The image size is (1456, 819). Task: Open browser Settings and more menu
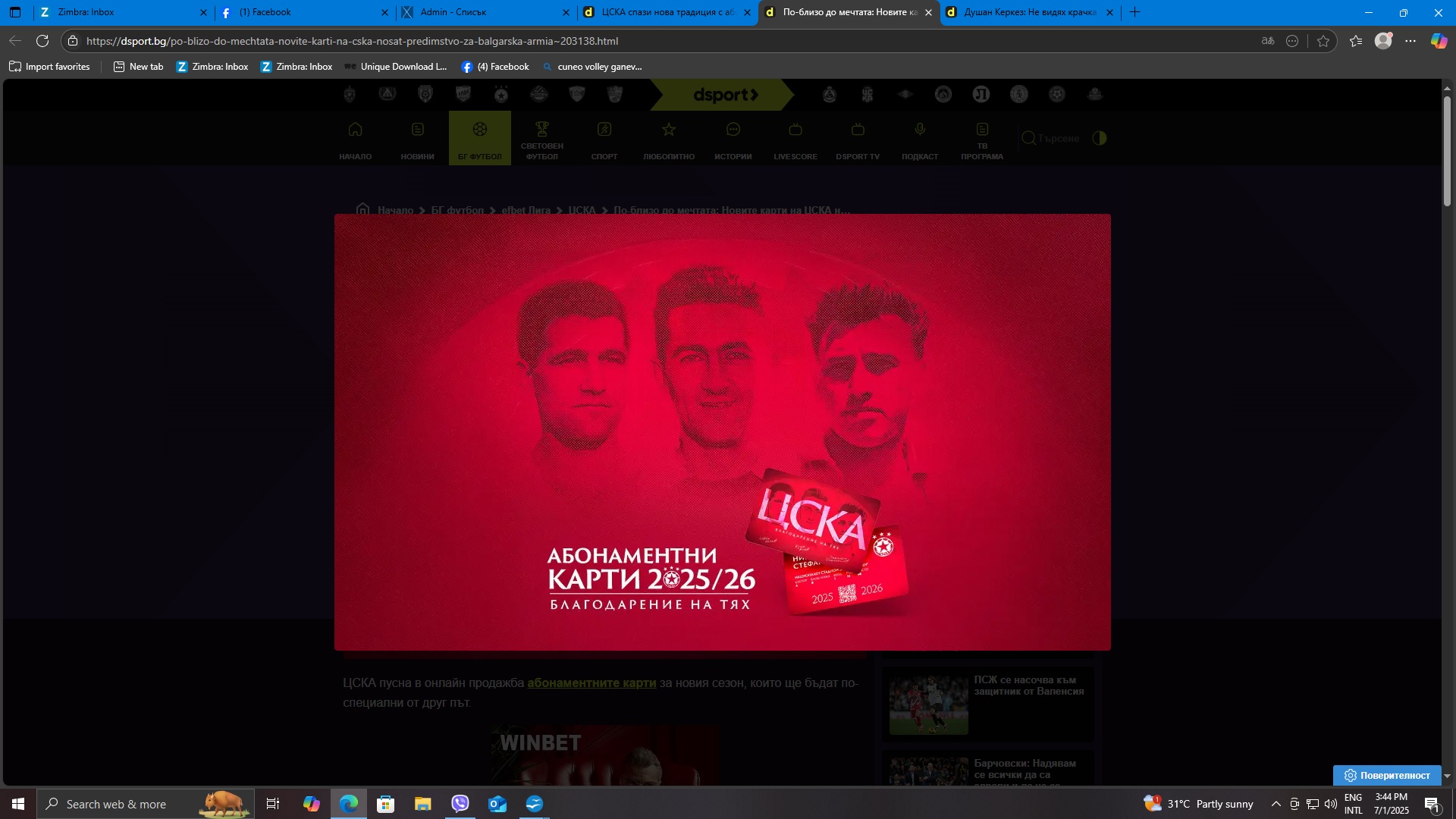point(1410,41)
